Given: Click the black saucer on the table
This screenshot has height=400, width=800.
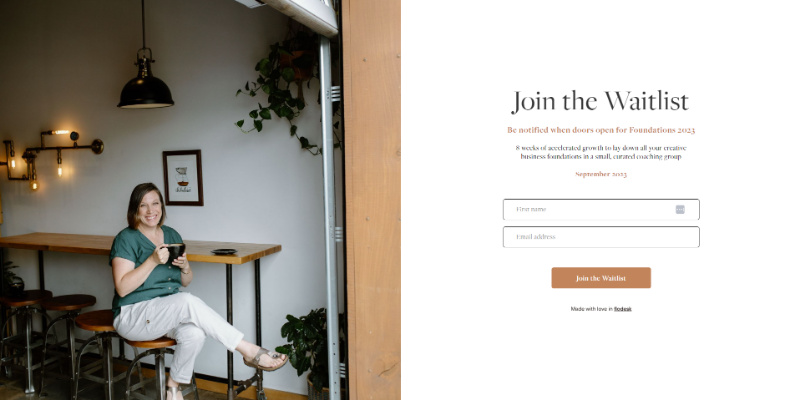Looking at the screenshot, I should coord(224,251).
